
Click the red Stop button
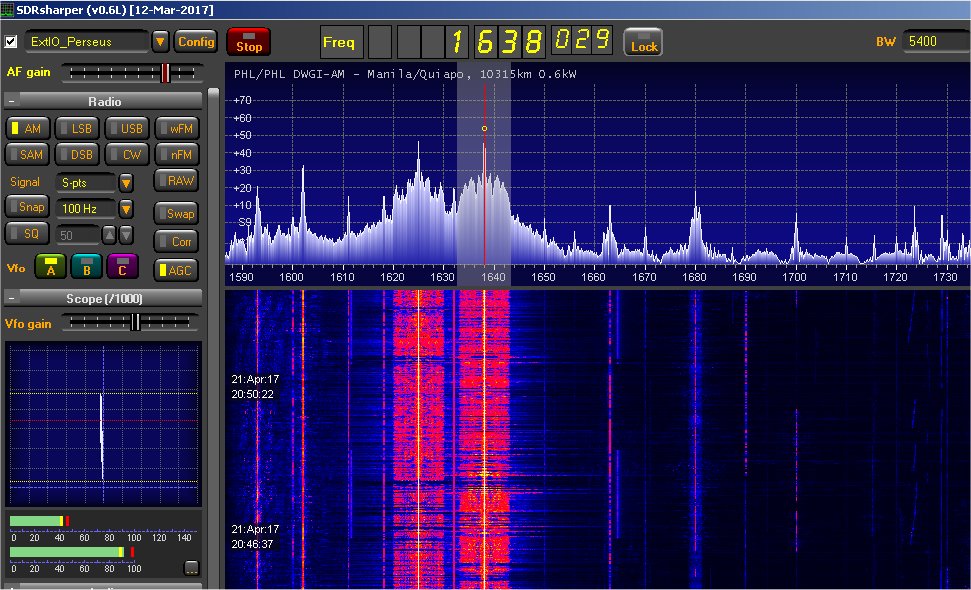[248, 42]
